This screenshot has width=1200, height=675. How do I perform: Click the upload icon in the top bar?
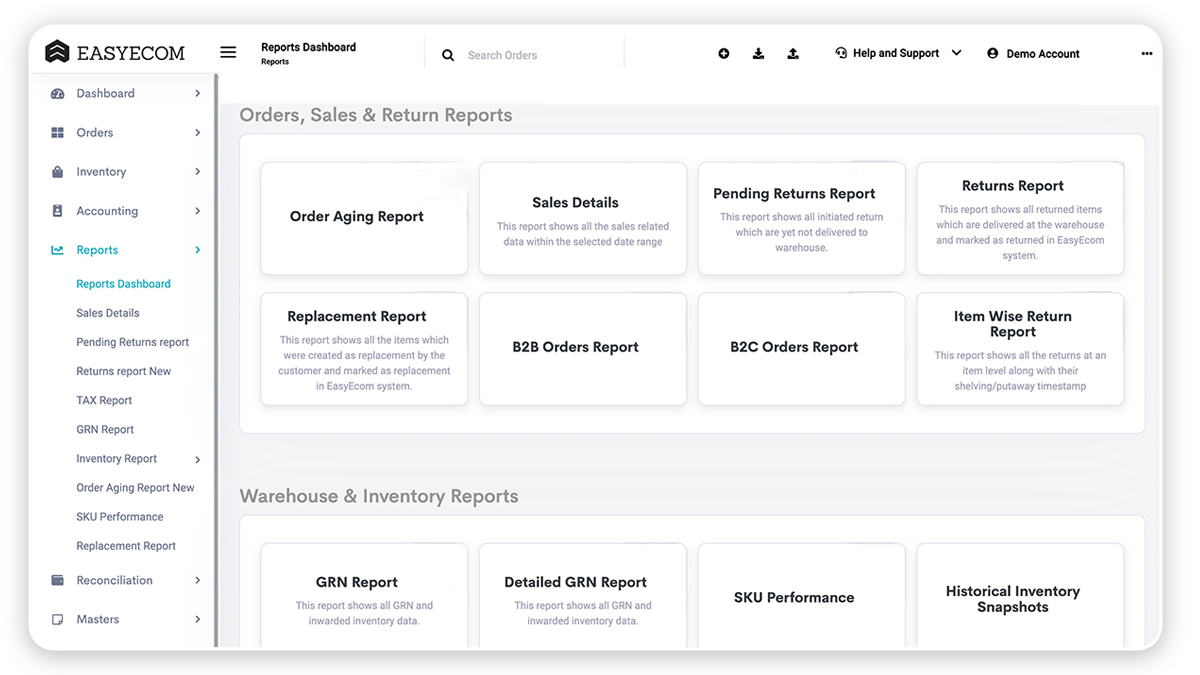[793, 53]
